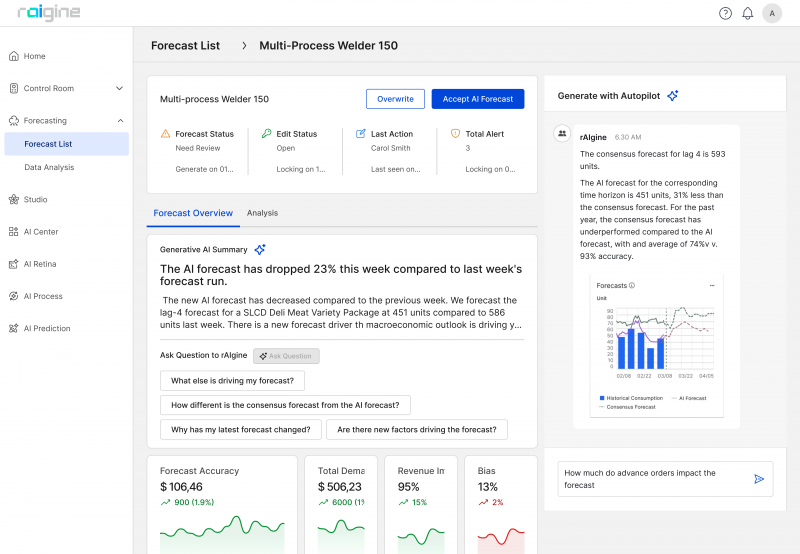Image resolution: width=800 pixels, height=554 pixels.
Task: Click the Home icon in the sidebar
Action: (14, 56)
